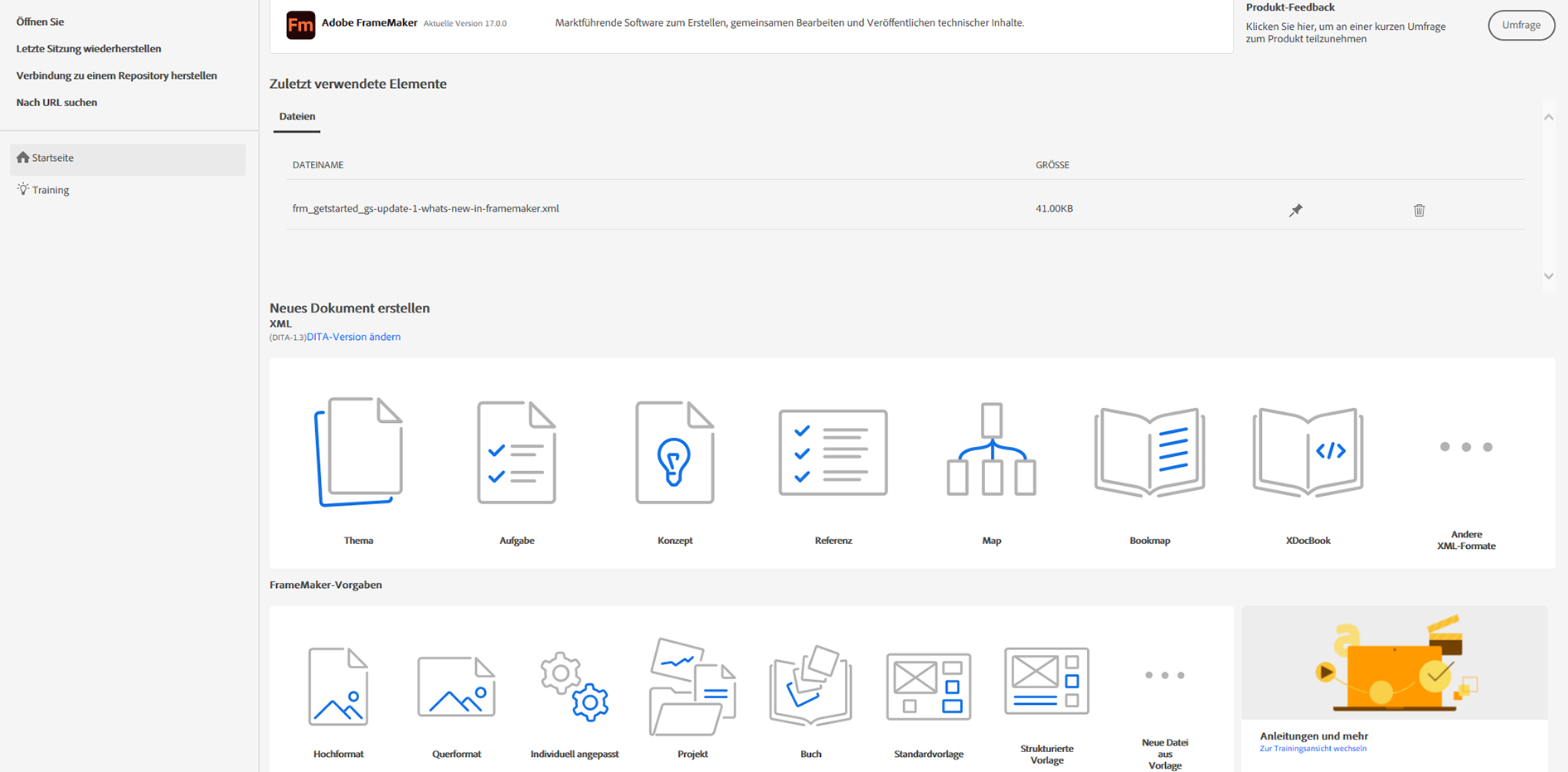The width and height of the screenshot is (1568, 772).
Task: Pin the recent file frm_getstarted xml
Action: pos(1295,211)
